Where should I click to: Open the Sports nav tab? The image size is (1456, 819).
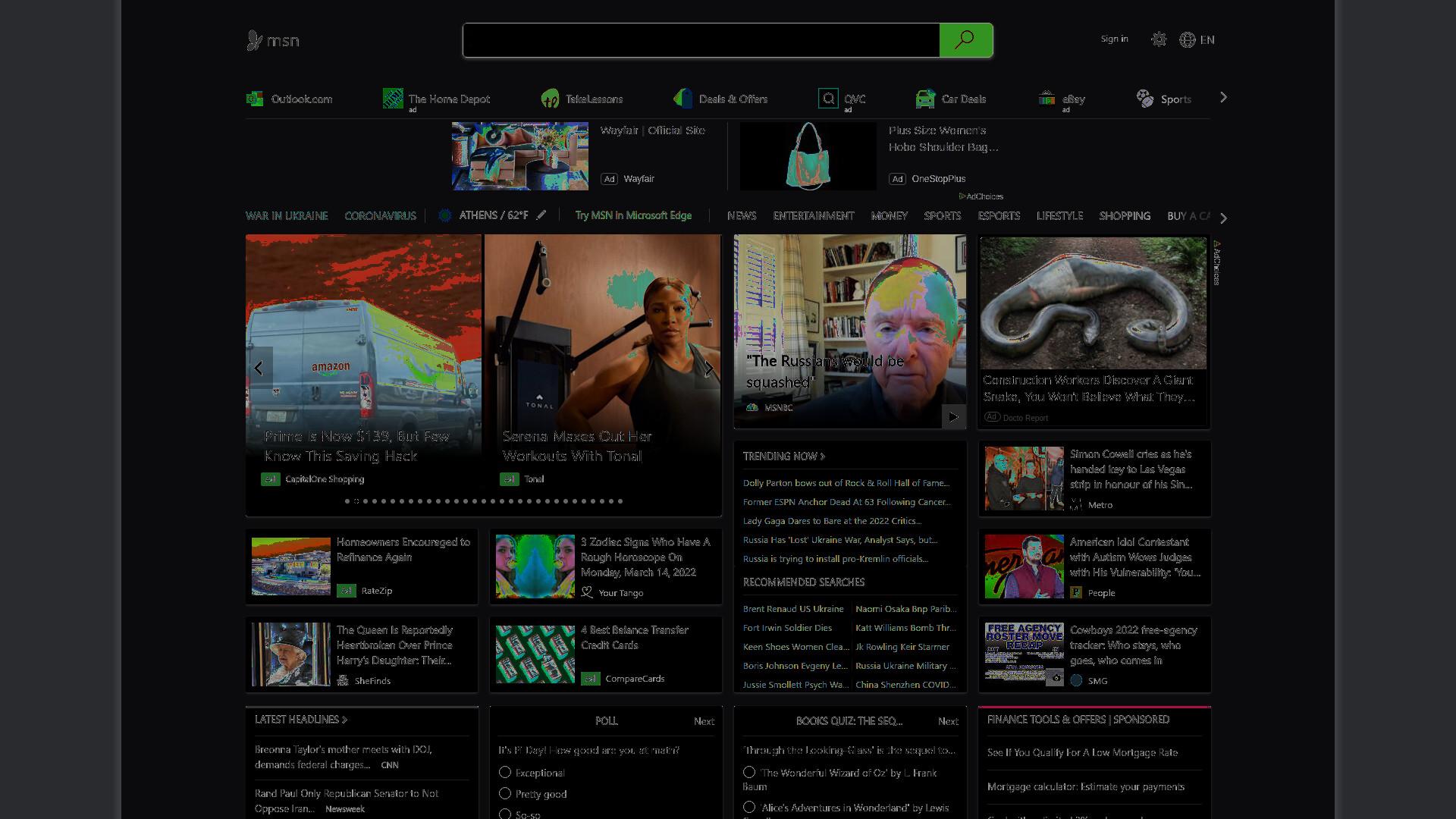943,215
